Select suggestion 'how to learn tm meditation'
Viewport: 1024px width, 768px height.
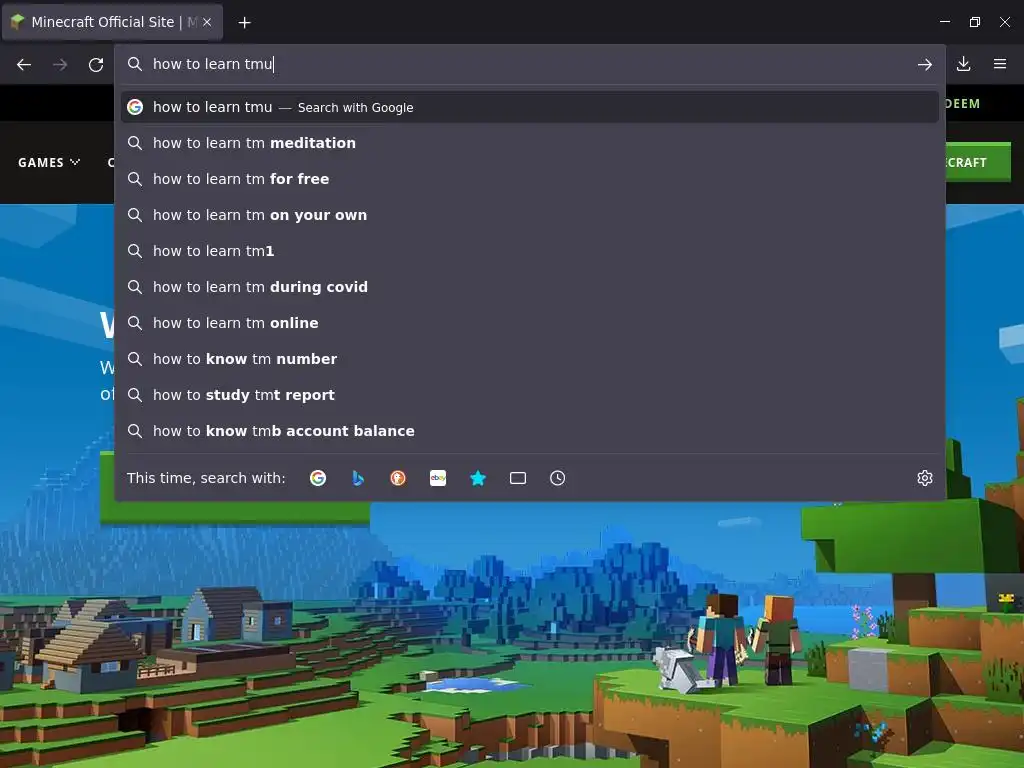(x=530, y=143)
